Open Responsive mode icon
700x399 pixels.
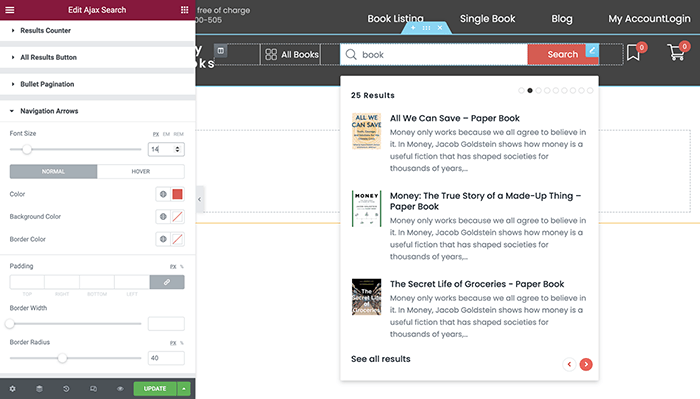pyautogui.click(x=93, y=389)
